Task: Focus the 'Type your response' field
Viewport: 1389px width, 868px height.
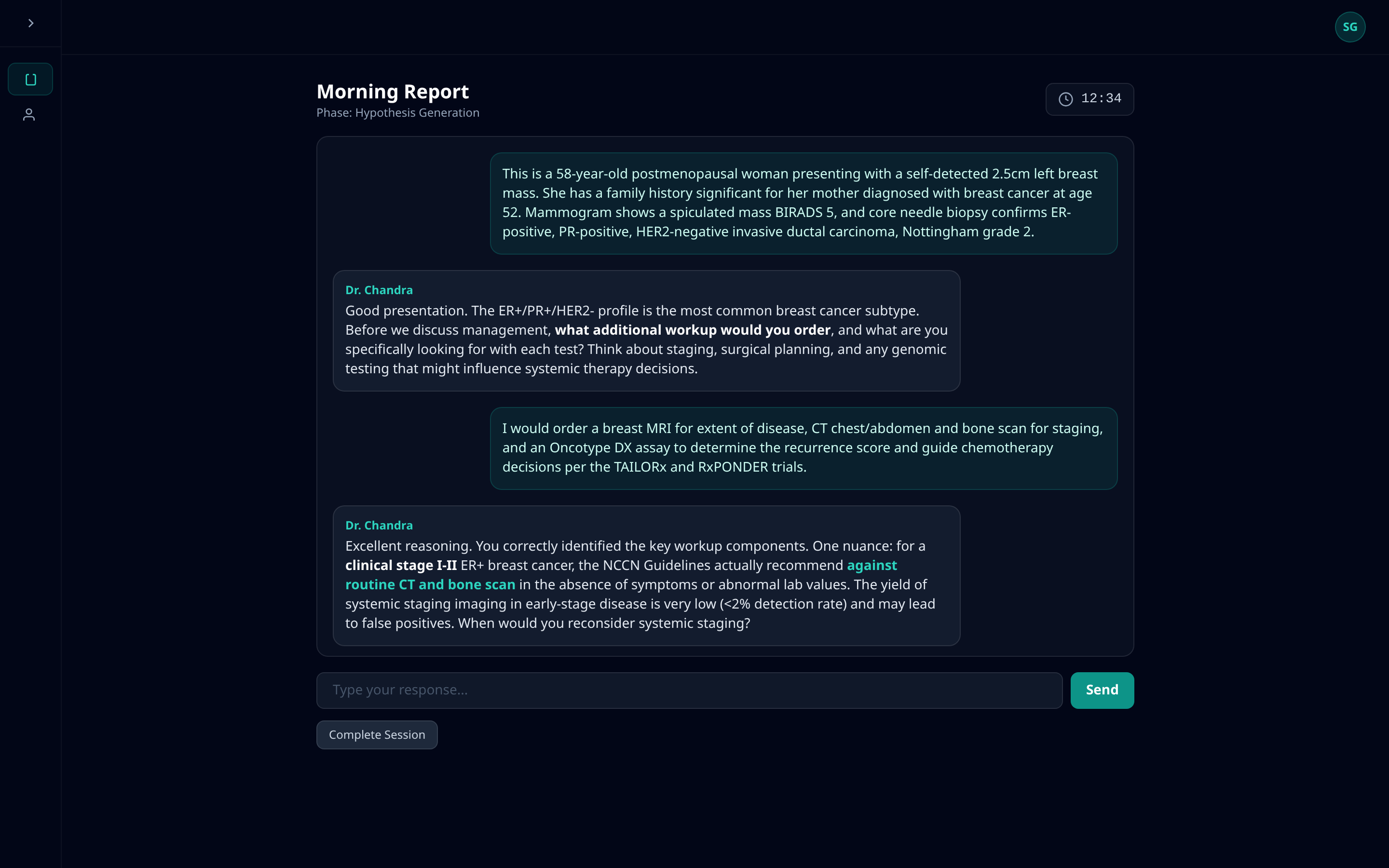Action: 689,690
